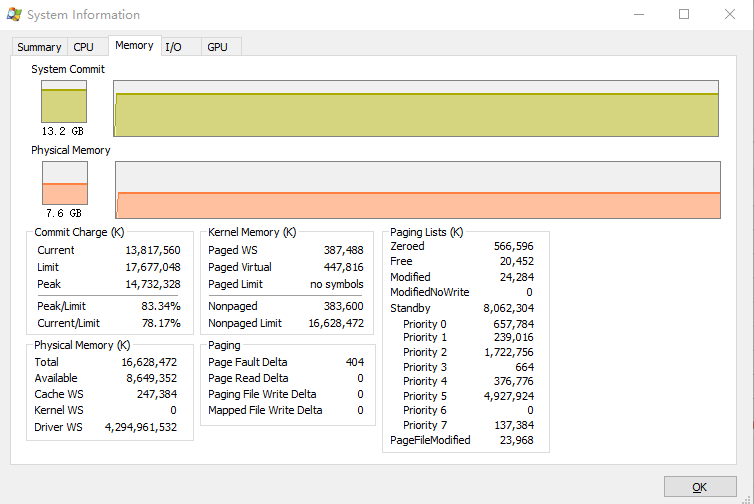This screenshot has width=754, height=504.
Task: Minimize the System Information window
Action: pyautogui.click(x=637, y=15)
